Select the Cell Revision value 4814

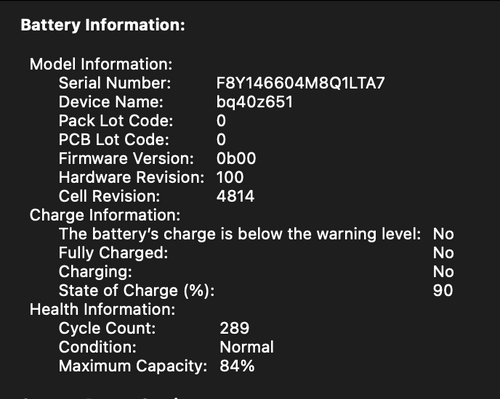click(x=235, y=196)
